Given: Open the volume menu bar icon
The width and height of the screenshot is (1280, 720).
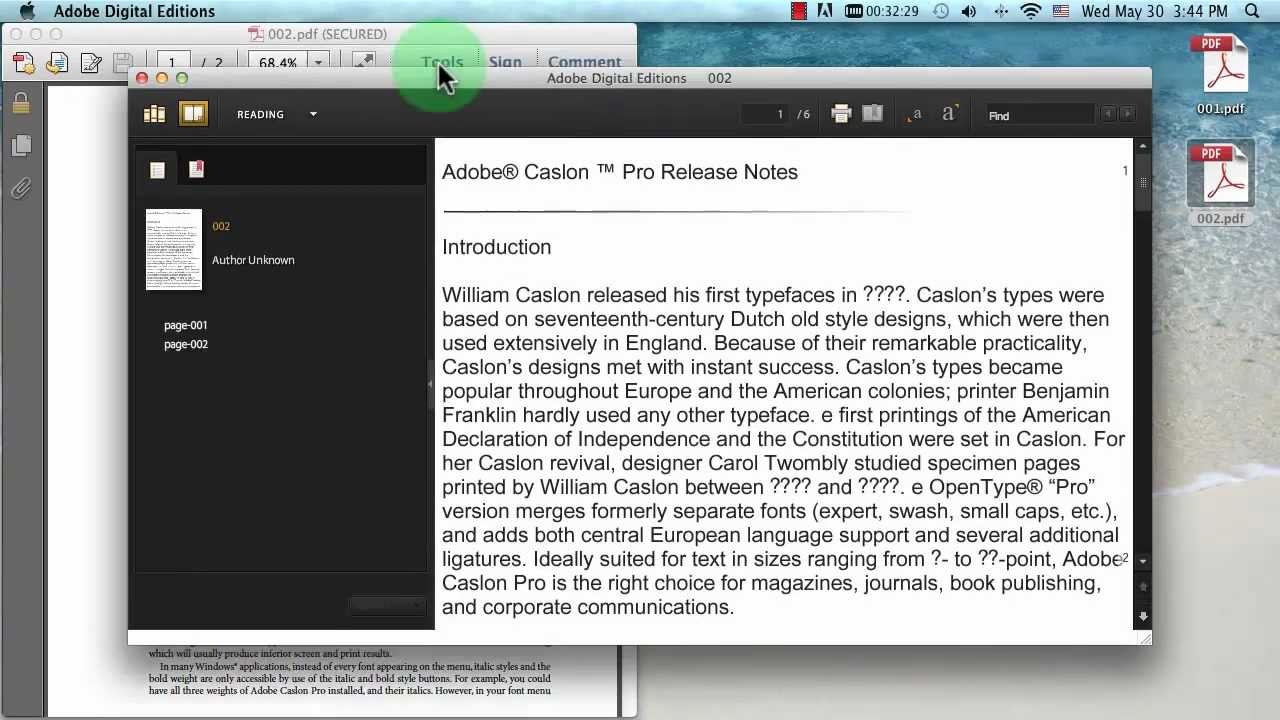Looking at the screenshot, I should pyautogui.click(x=969, y=11).
